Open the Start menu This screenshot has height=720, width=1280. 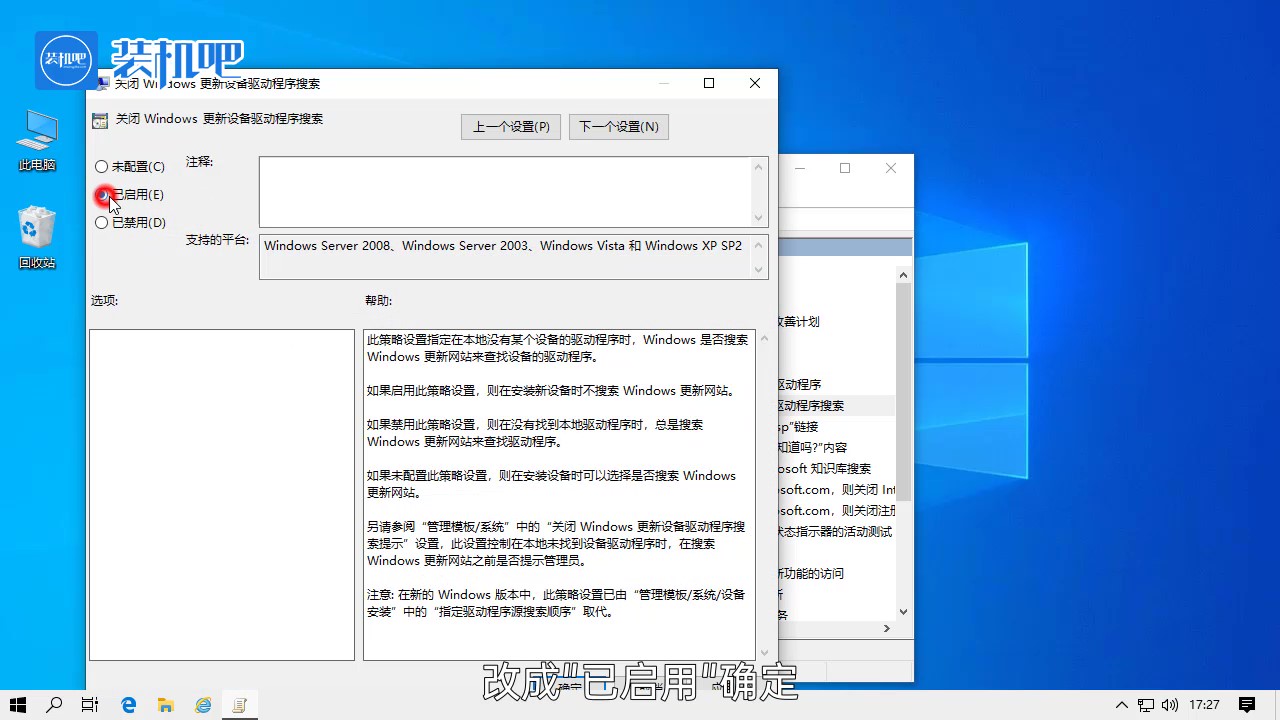(18, 704)
